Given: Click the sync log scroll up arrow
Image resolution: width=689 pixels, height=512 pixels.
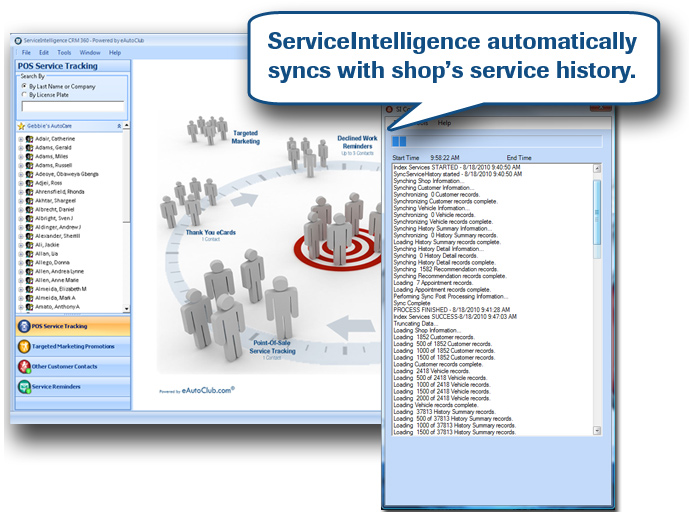Looking at the screenshot, I should (x=597, y=168).
